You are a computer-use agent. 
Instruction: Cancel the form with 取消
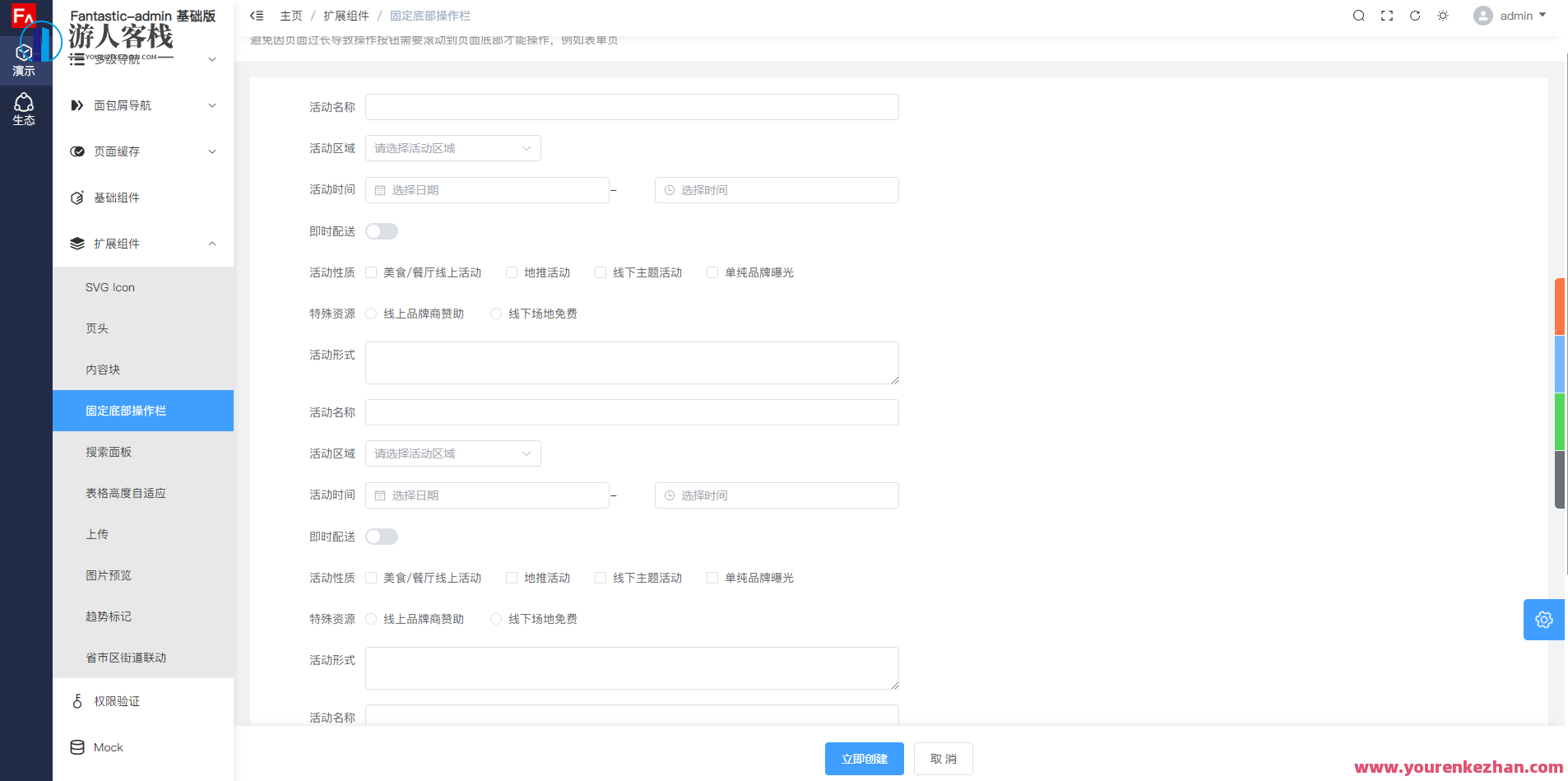coord(943,759)
